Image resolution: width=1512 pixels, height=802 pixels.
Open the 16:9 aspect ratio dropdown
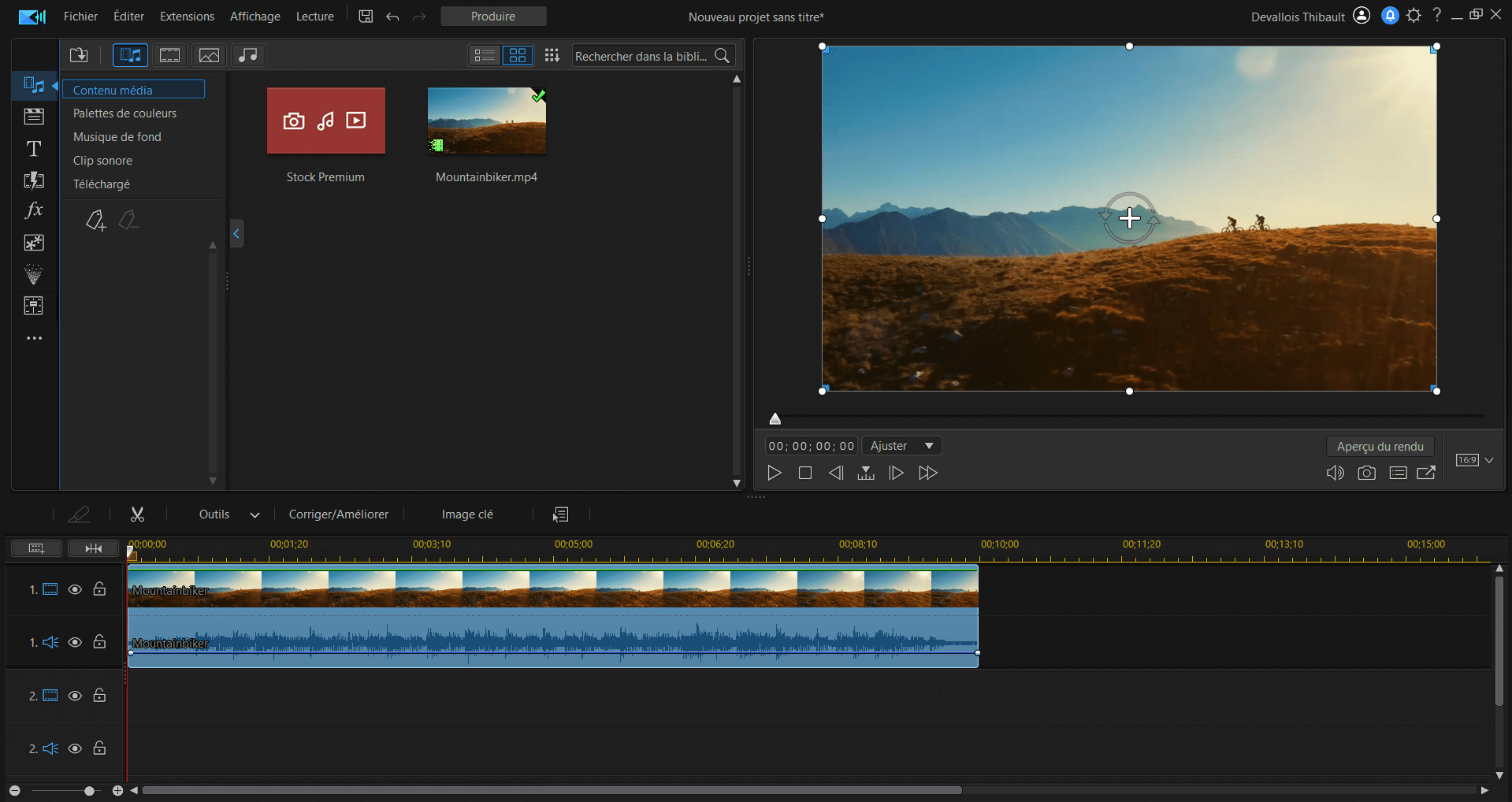pos(1474,460)
